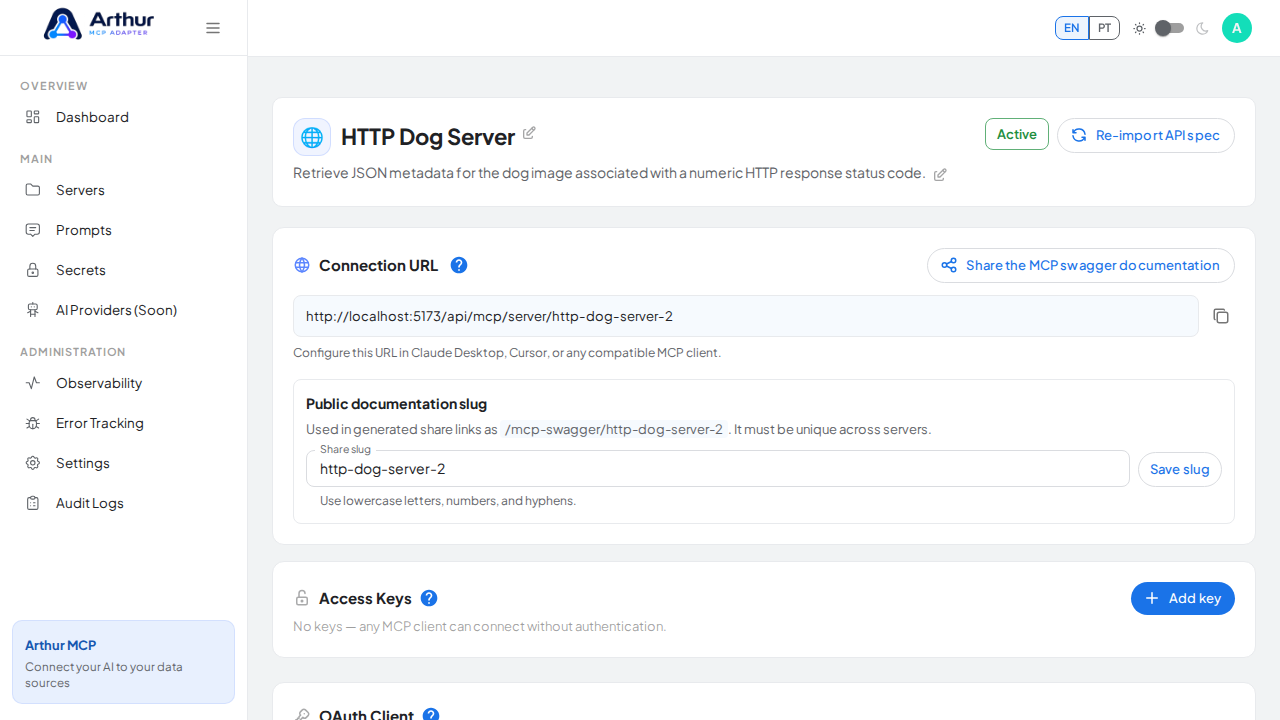
Task: Click the Error Tracking bug icon
Action: (33, 423)
